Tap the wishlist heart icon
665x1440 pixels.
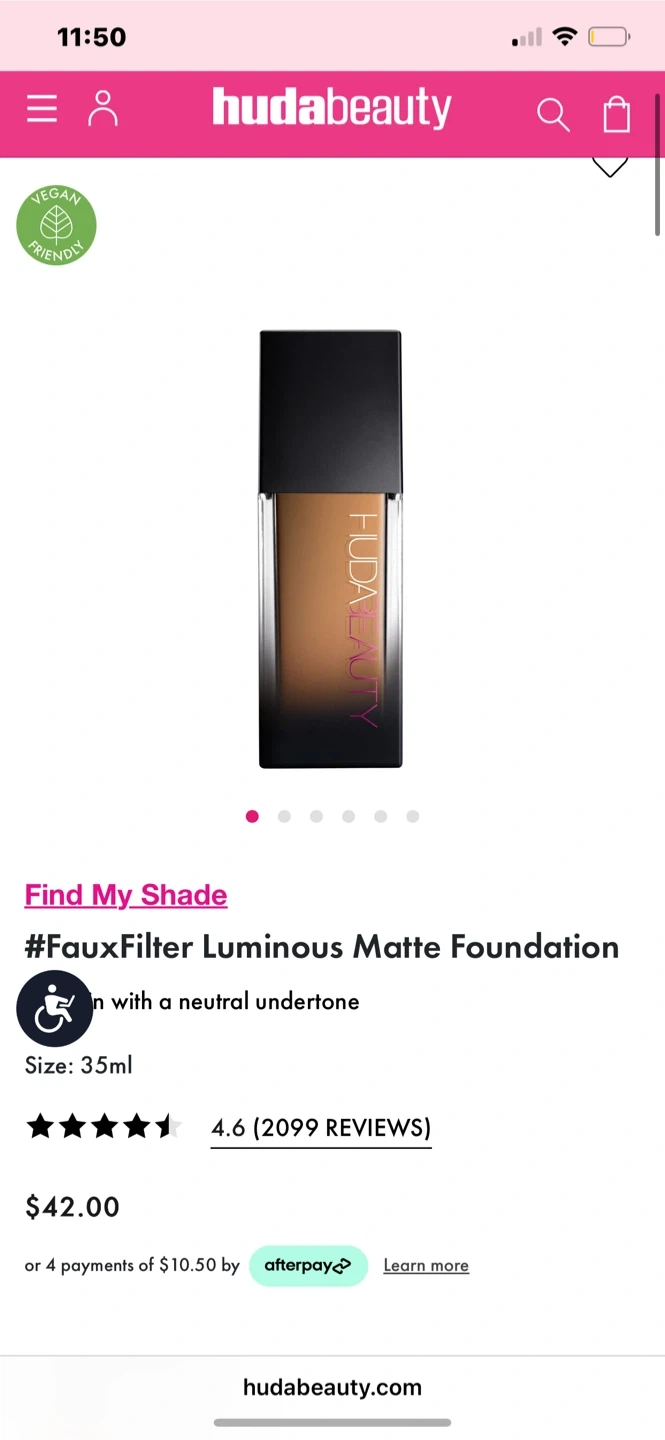pos(610,167)
